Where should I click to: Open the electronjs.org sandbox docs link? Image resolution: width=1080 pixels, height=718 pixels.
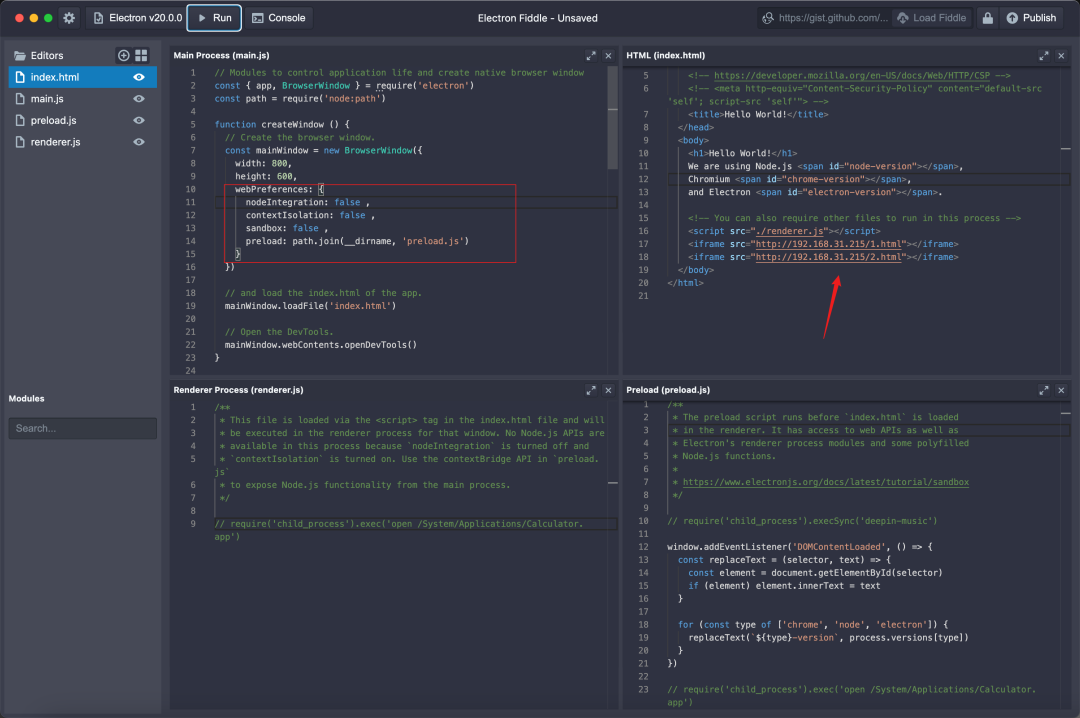[x=825, y=482]
